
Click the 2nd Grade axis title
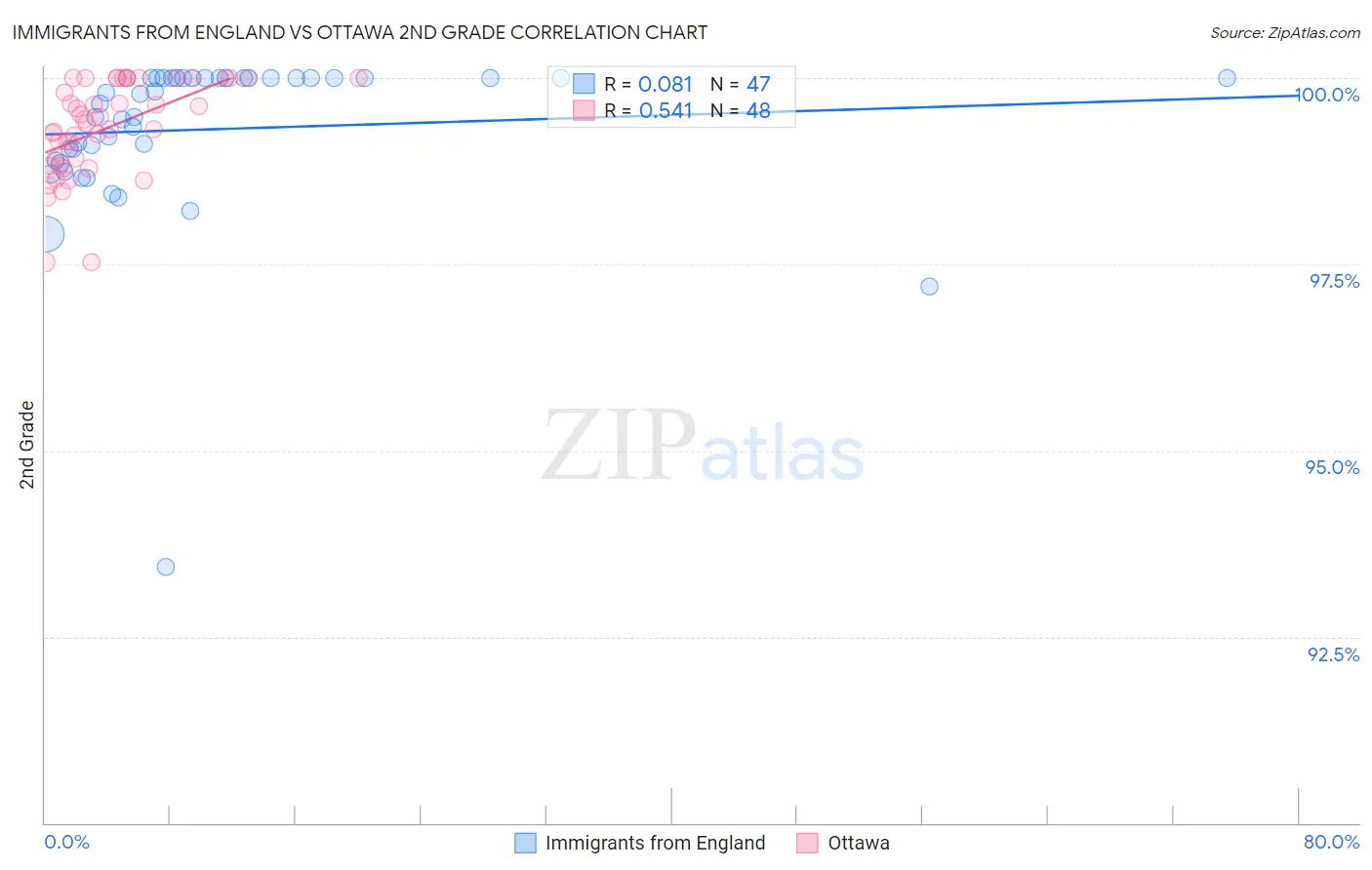coord(27,445)
